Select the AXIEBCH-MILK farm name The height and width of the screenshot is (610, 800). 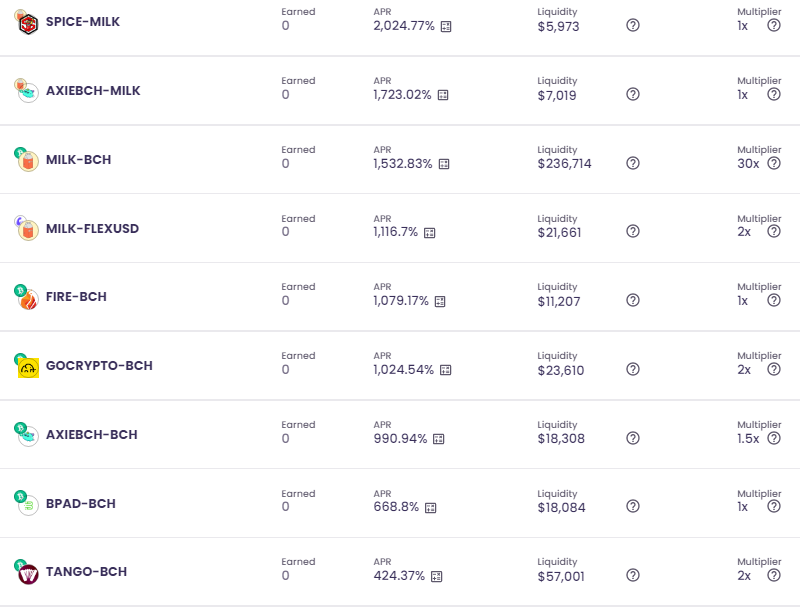(x=93, y=91)
